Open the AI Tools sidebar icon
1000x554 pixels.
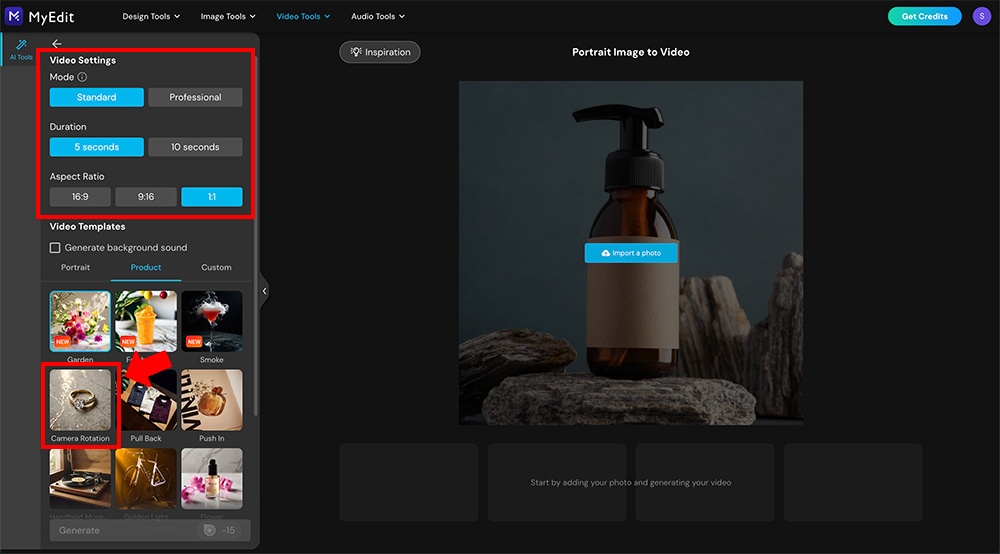(21, 50)
